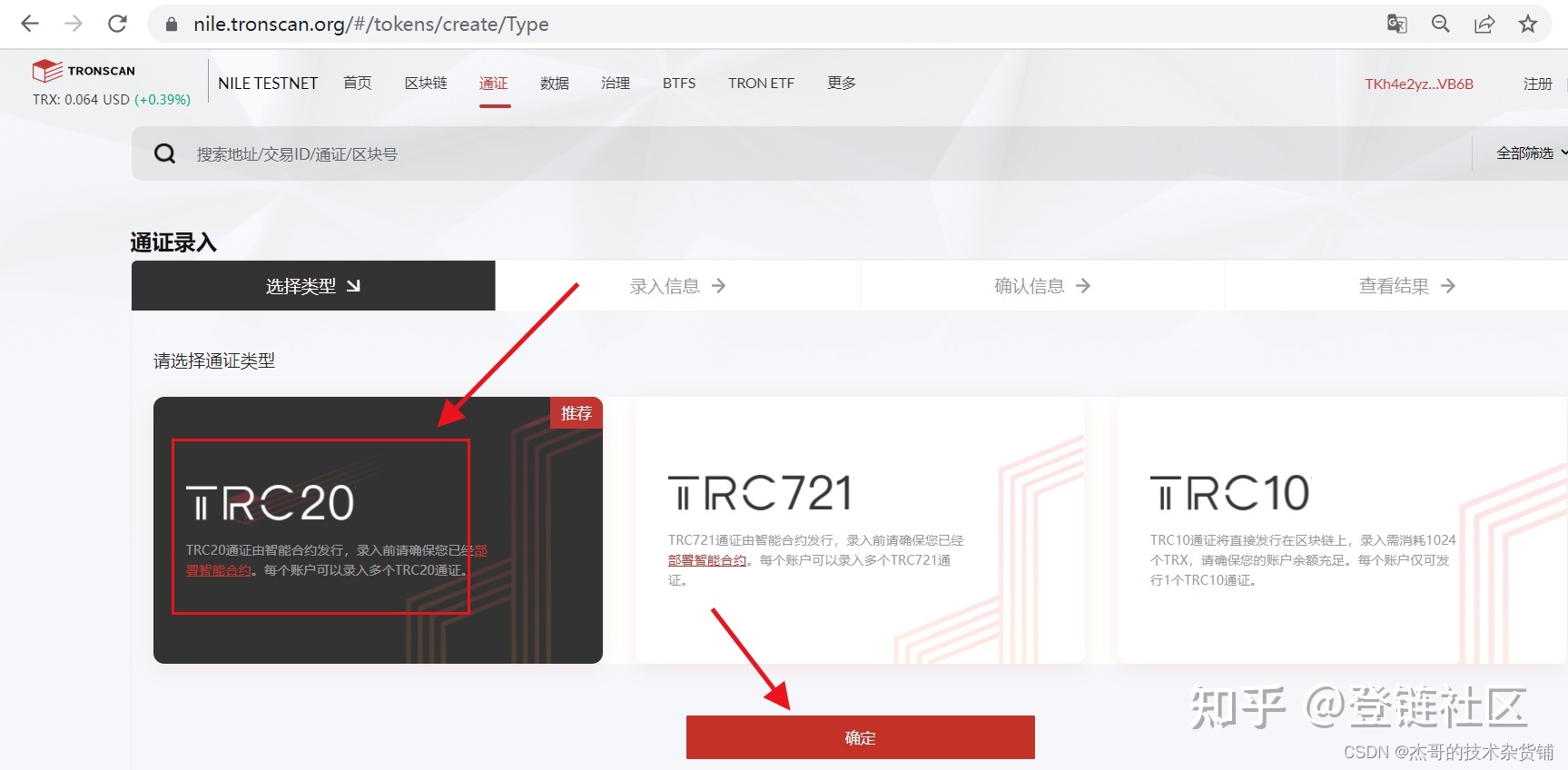The width and height of the screenshot is (1568, 770).
Task: Click the share page icon
Action: 1484,24
